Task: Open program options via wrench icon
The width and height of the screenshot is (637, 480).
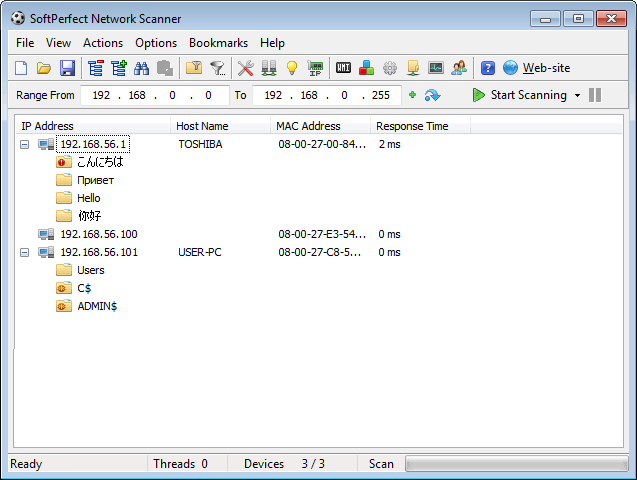Action: pyautogui.click(x=245, y=68)
